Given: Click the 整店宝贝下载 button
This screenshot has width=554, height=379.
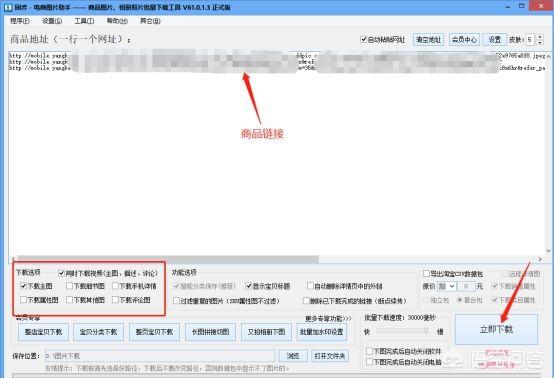Looking at the screenshot, I should point(43,332).
